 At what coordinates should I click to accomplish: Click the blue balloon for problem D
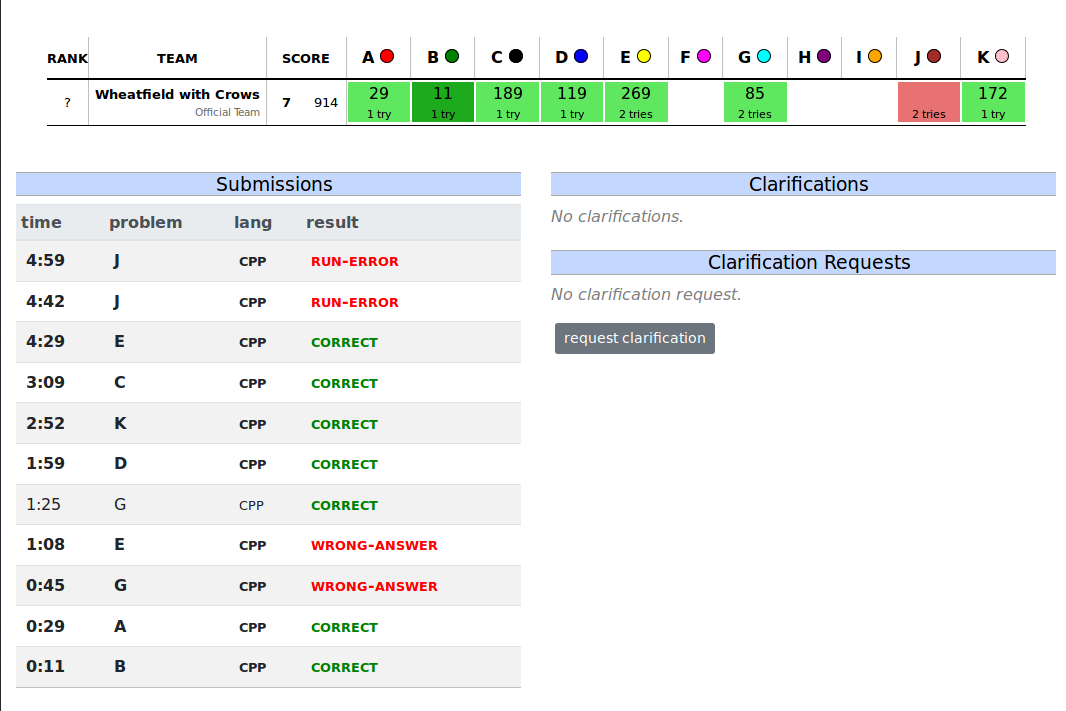(x=581, y=57)
